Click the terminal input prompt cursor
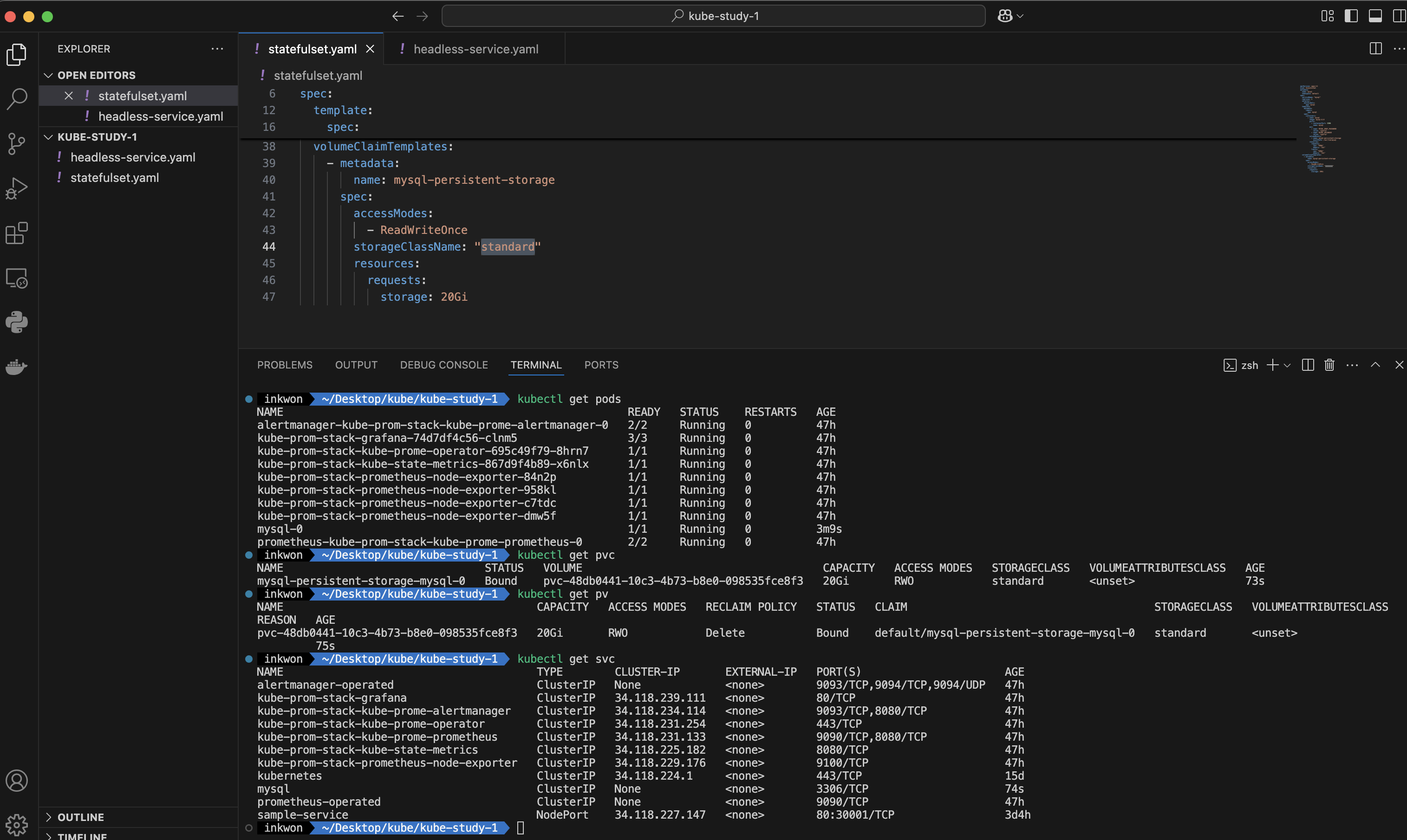This screenshot has width=1407, height=840. tap(521, 828)
